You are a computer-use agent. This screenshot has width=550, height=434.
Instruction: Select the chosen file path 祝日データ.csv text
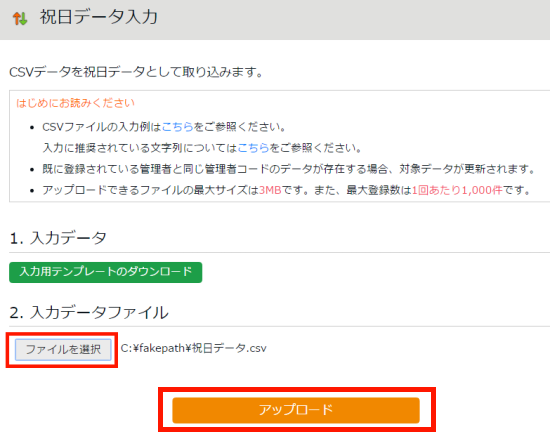pos(194,348)
